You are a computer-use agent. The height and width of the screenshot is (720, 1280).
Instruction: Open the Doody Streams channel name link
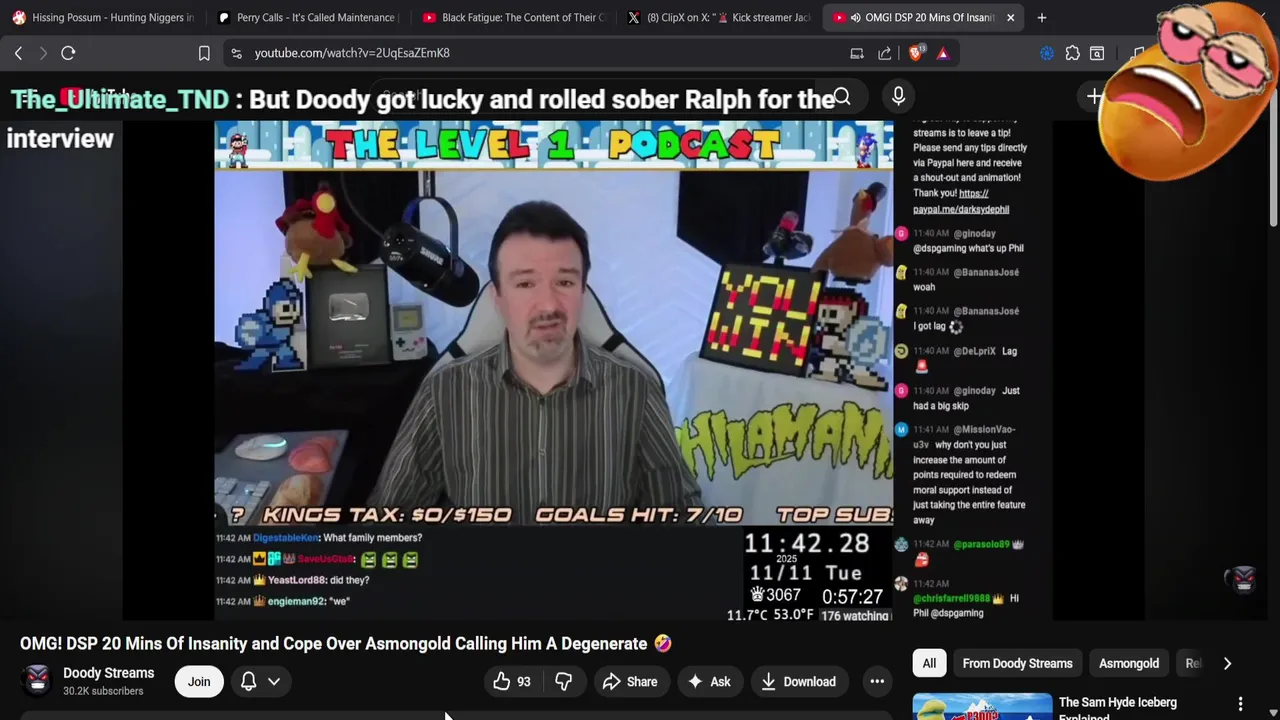tap(108, 673)
